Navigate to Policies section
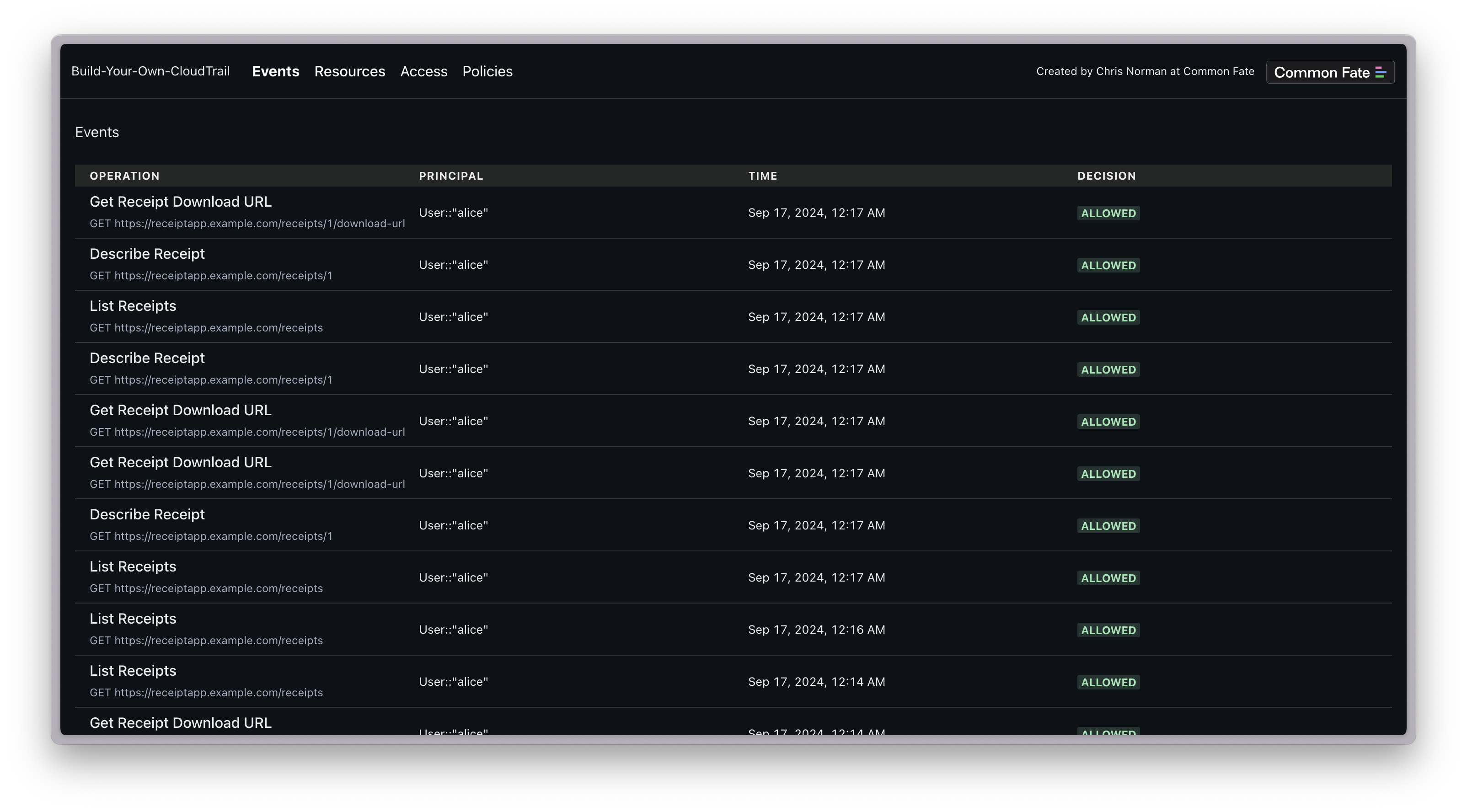This screenshot has height=812, width=1467. coord(488,71)
